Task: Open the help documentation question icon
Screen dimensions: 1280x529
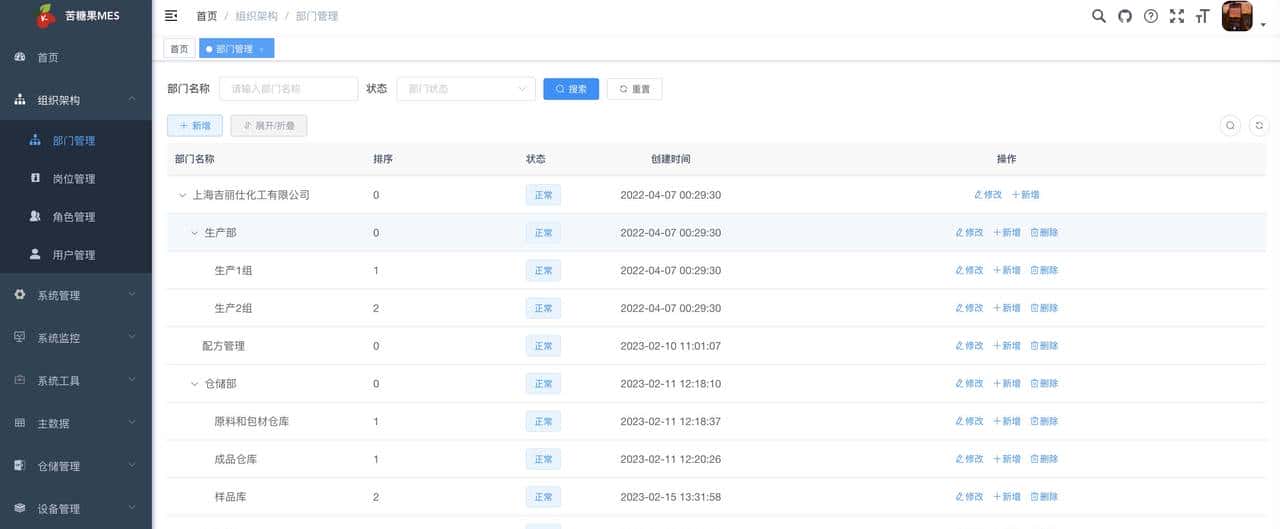Action: coord(1151,16)
